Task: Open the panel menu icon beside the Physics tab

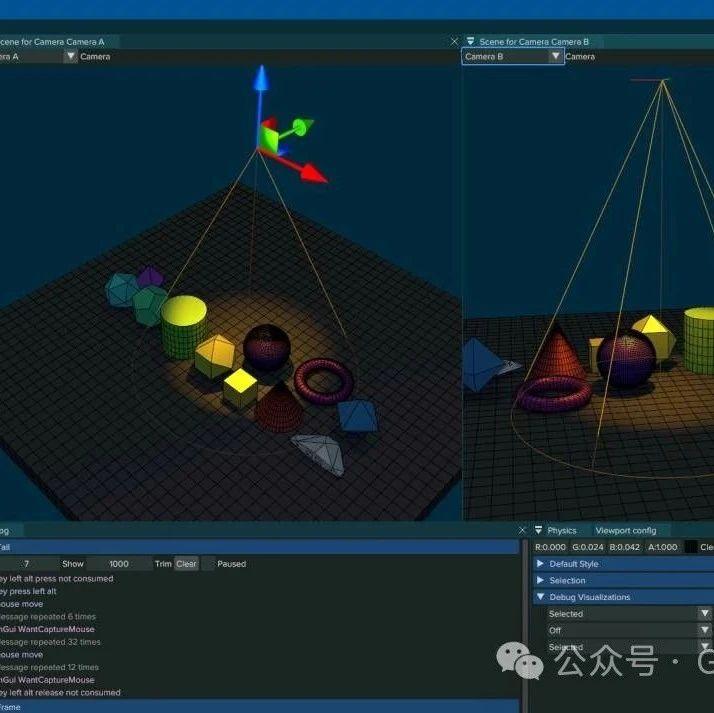Action: [x=538, y=530]
